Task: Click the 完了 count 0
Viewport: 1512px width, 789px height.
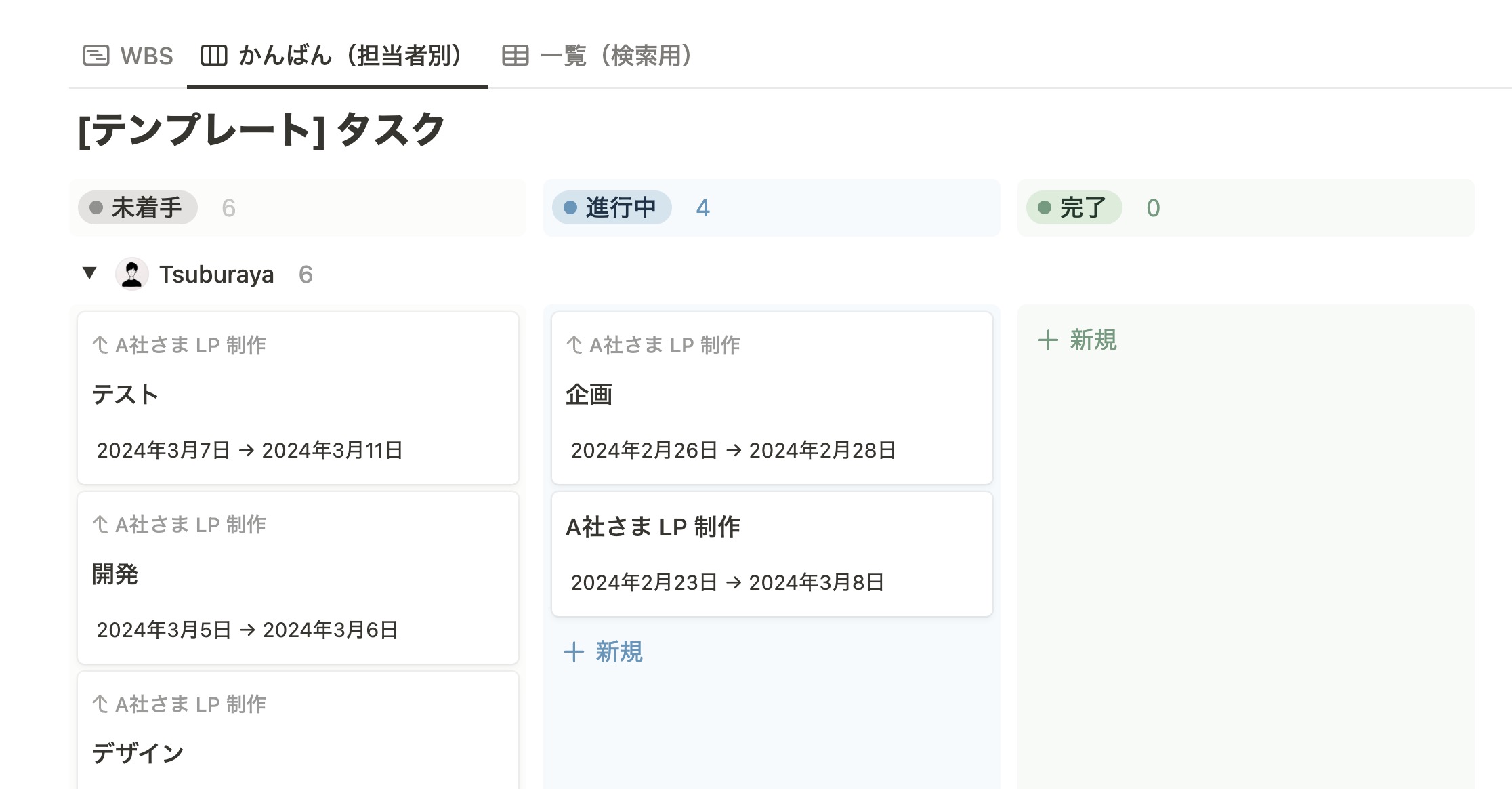Action: click(1153, 208)
